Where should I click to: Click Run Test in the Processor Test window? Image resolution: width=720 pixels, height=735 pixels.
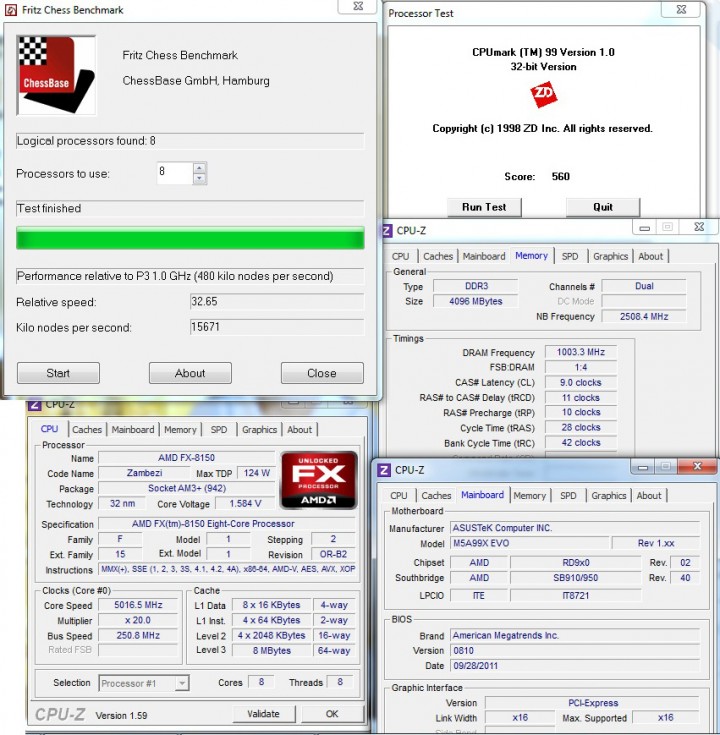484,207
